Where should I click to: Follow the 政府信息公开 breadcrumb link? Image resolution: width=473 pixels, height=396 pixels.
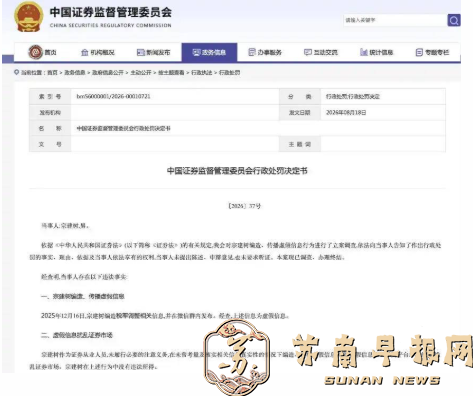(108, 72)
